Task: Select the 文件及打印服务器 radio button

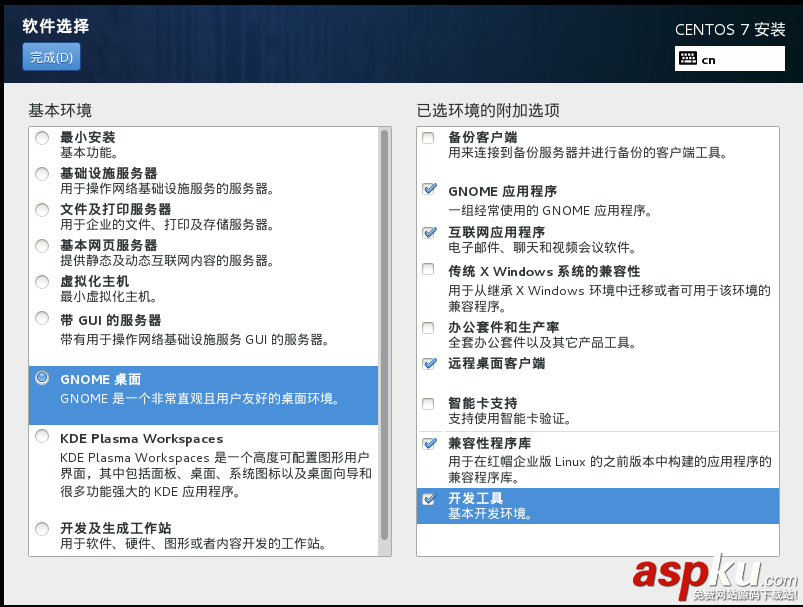Action: pos(42,210)
